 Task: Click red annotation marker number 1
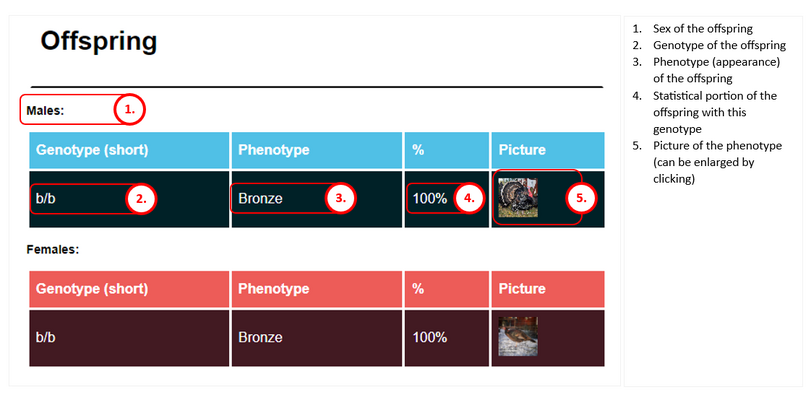(x=129, y=110)
